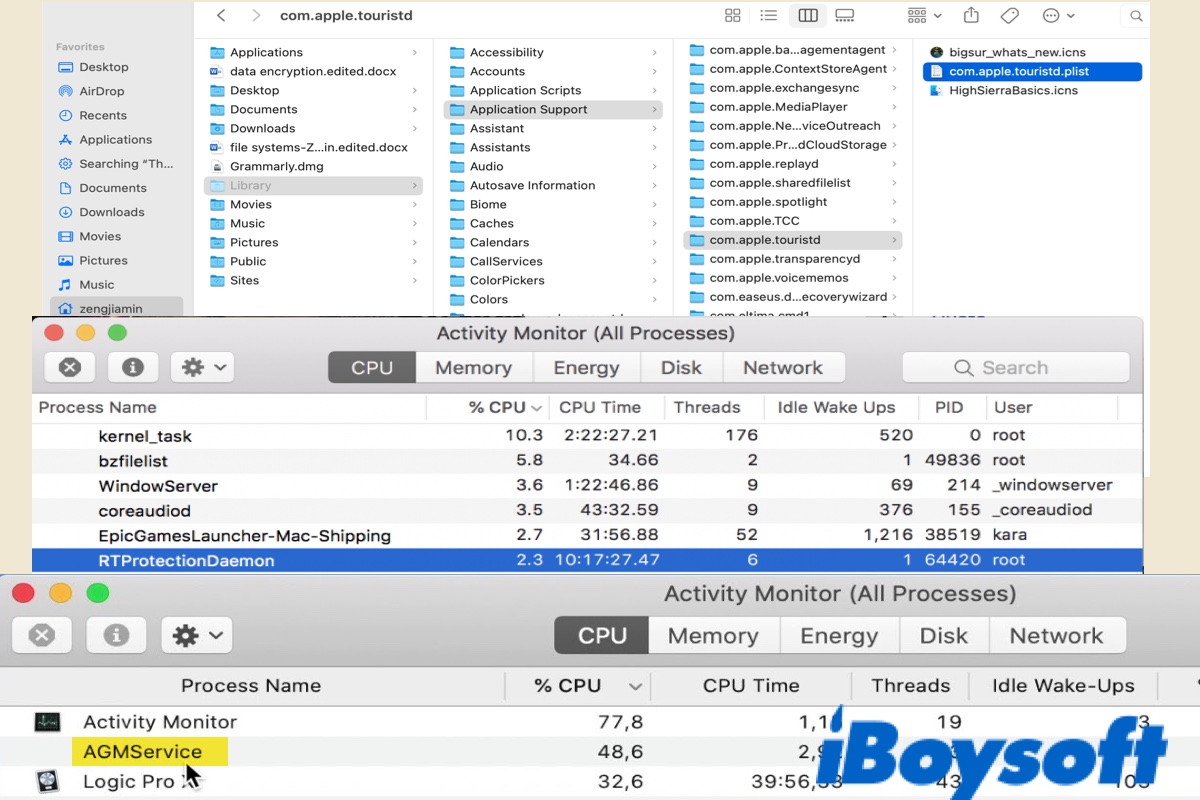This screenshot has width=1200, height=800.
Task: Go back in the Finder window
Action: [221, 16]
